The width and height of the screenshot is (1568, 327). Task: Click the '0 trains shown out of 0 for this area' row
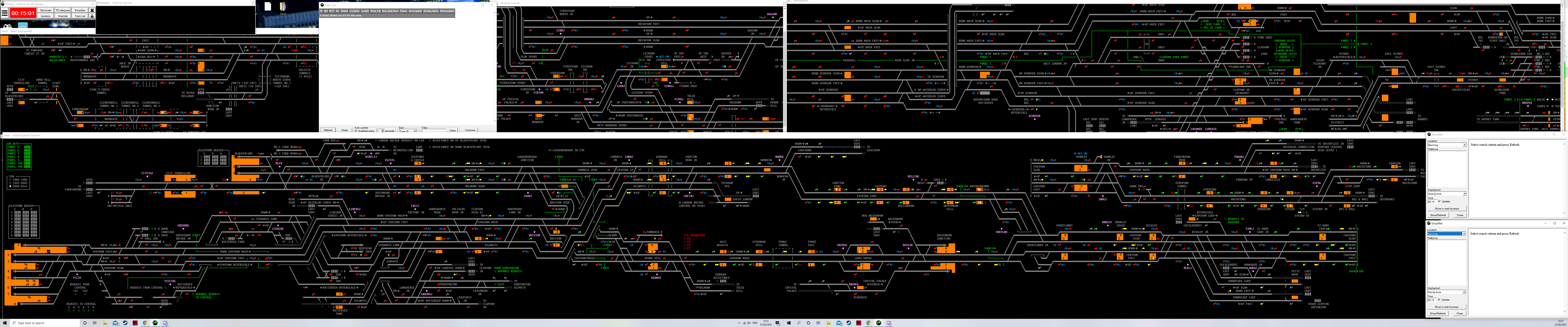pyautogui.click(x=387, y=15)
